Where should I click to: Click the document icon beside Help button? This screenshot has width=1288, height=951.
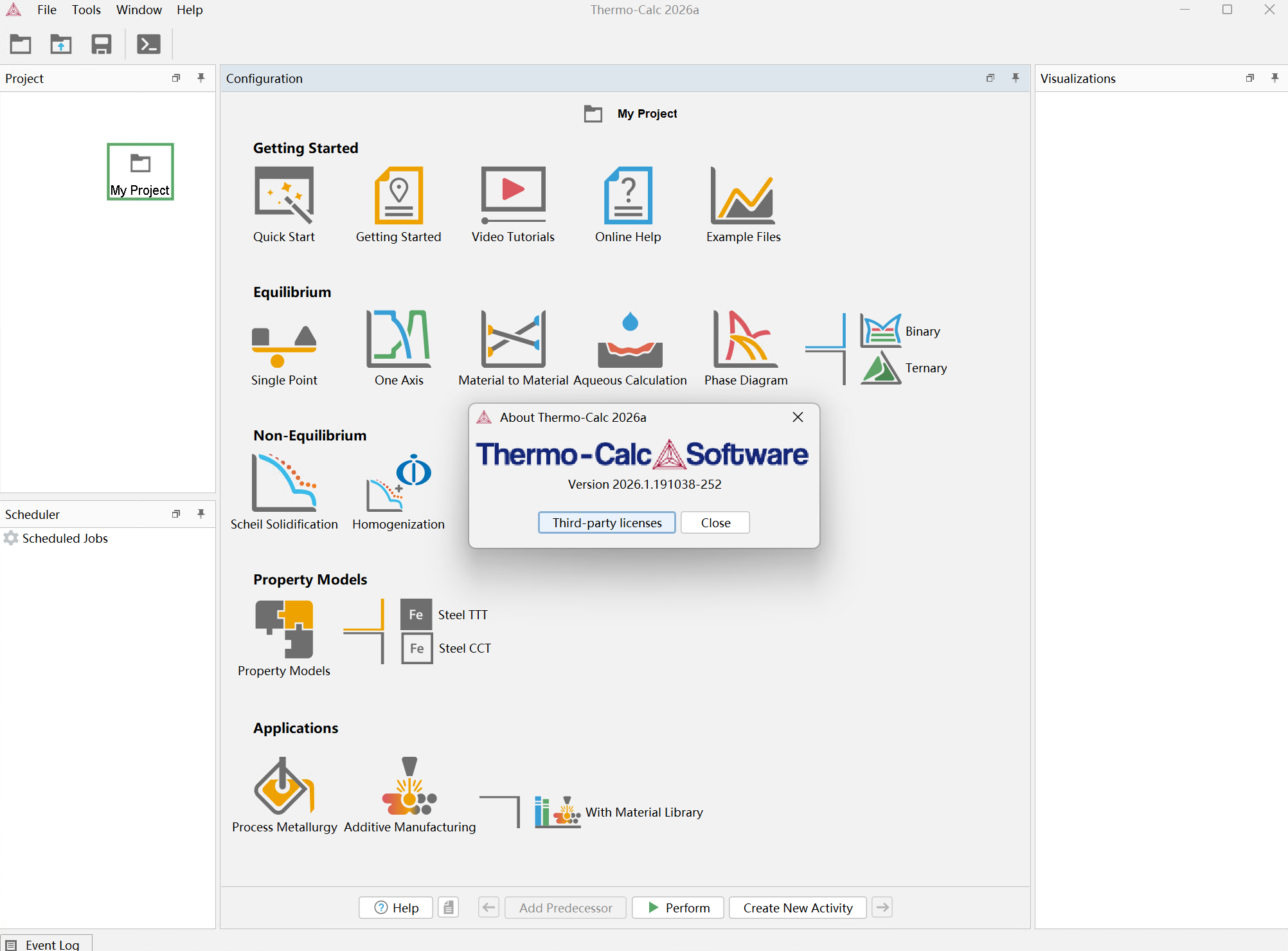click(448, 908)
